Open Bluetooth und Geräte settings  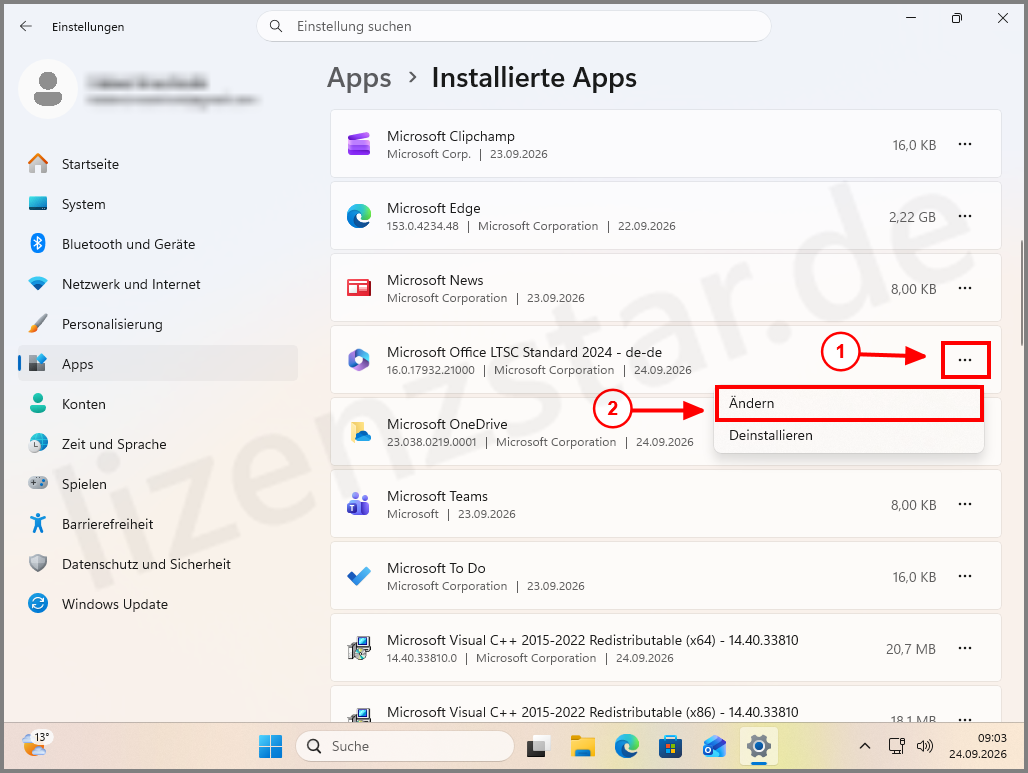tap(157, 244)
